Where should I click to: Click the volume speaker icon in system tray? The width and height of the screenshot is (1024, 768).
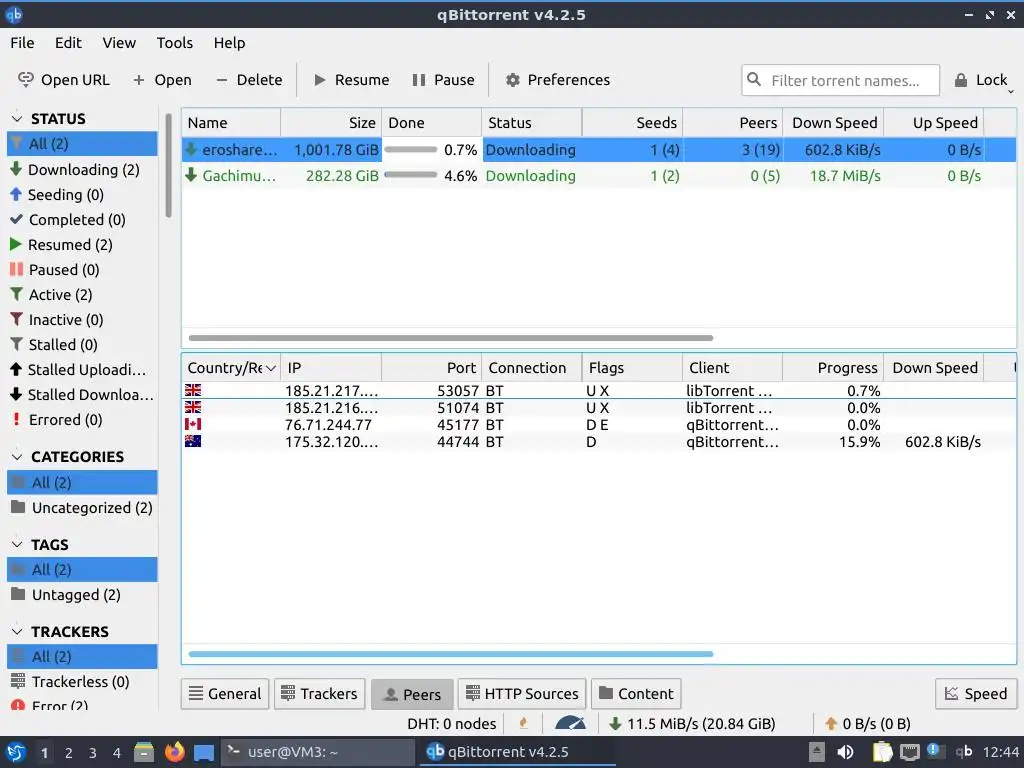(845, 752)
